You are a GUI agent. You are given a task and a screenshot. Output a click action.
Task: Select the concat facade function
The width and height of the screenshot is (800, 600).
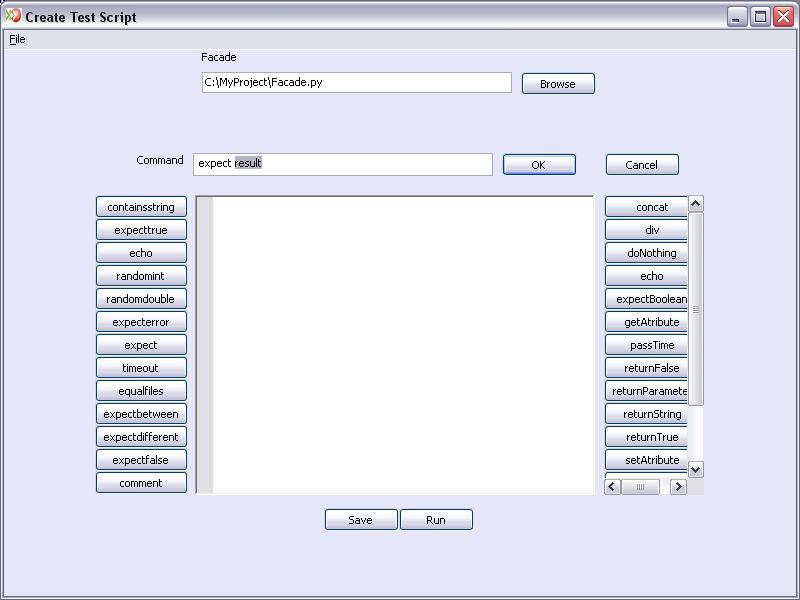(645, 206)
